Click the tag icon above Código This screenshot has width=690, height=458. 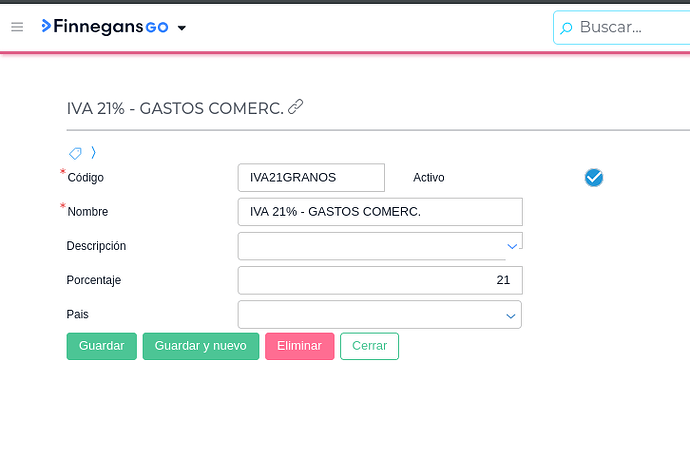[75, 153]
